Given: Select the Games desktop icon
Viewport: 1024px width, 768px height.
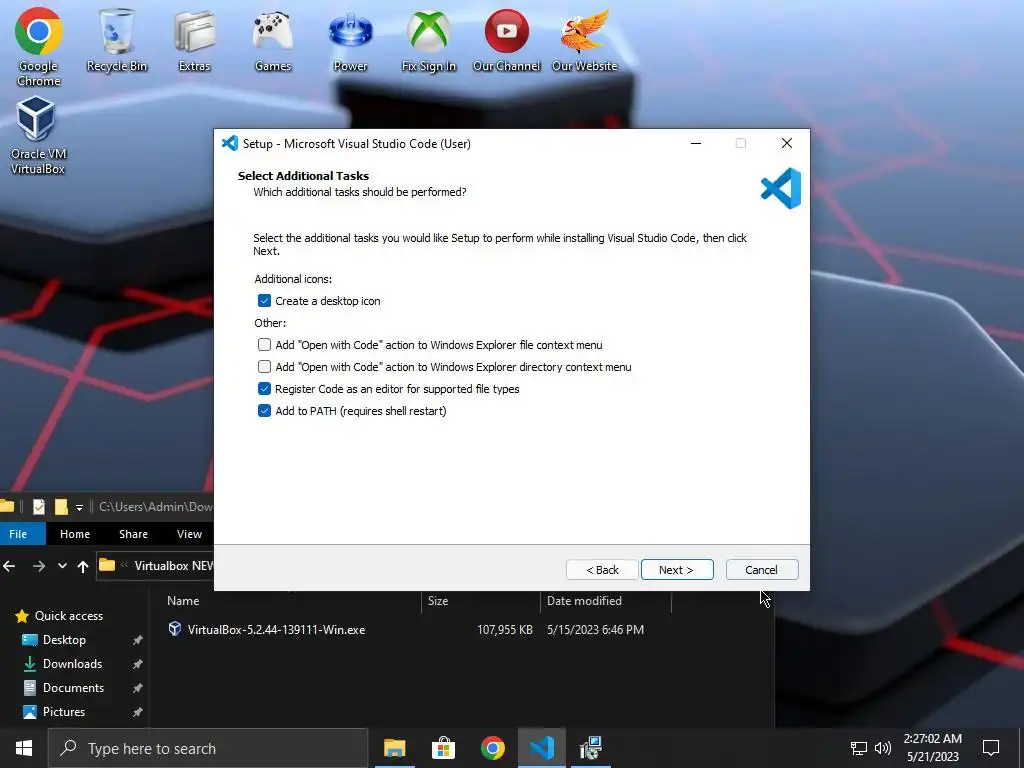Looking at the screenshot, I should 272,40.
